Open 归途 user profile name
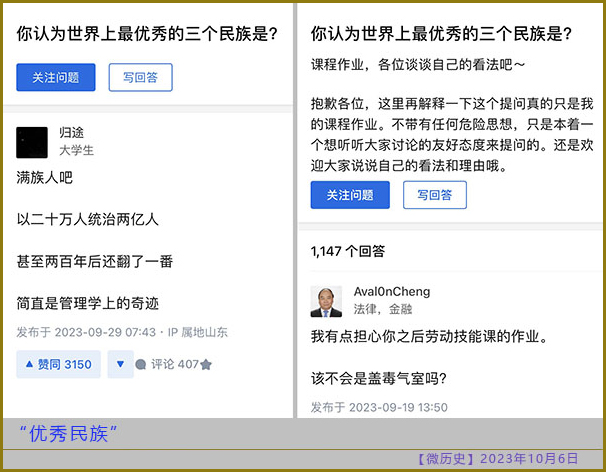The image size is (606, 472). tap(71, 133)
